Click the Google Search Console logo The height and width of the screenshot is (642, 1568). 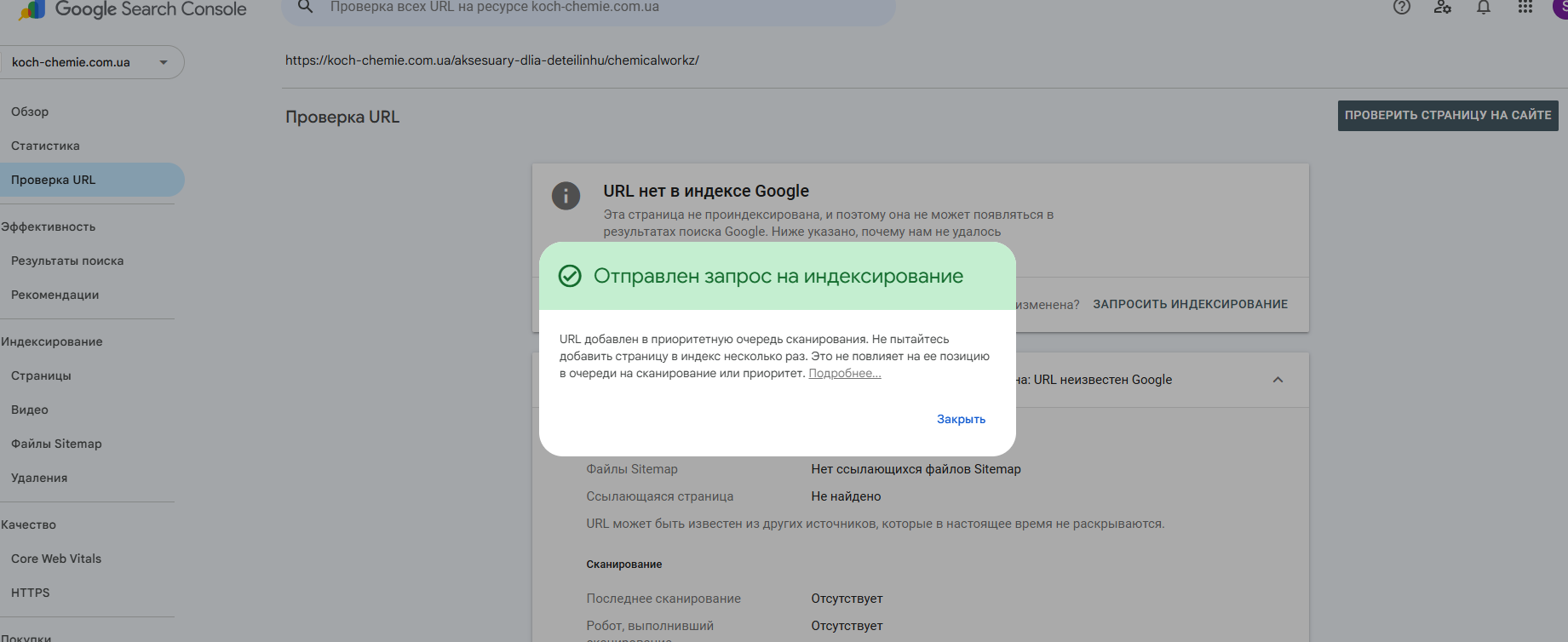point(133,9)
